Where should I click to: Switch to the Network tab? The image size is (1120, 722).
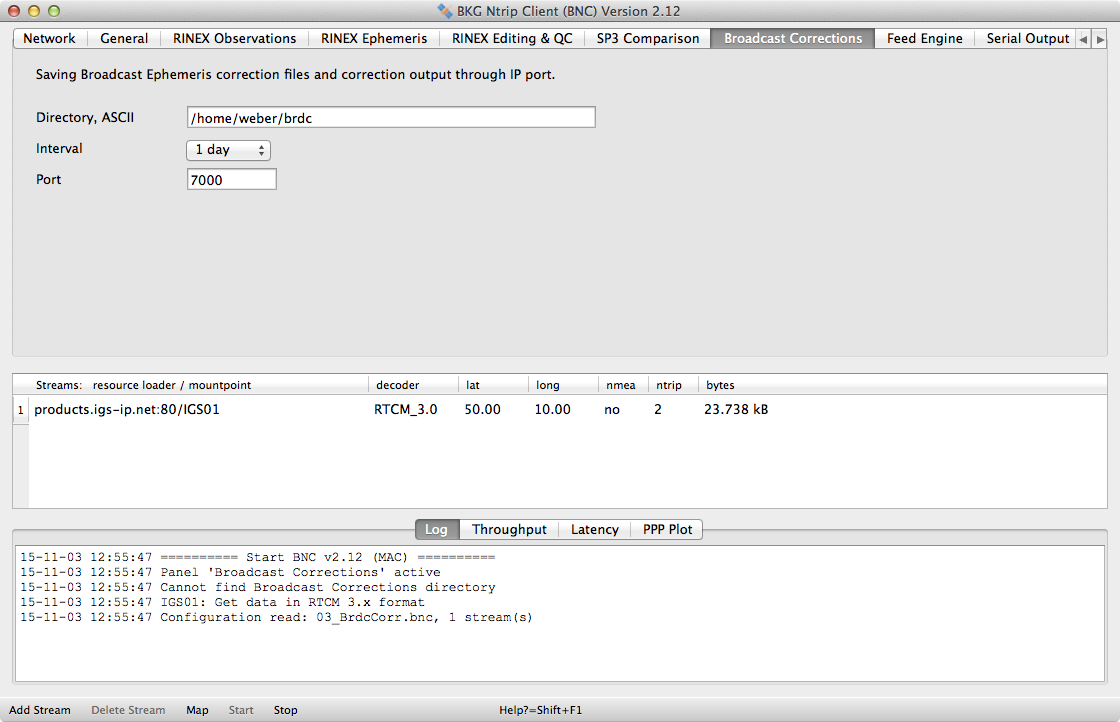49,39
